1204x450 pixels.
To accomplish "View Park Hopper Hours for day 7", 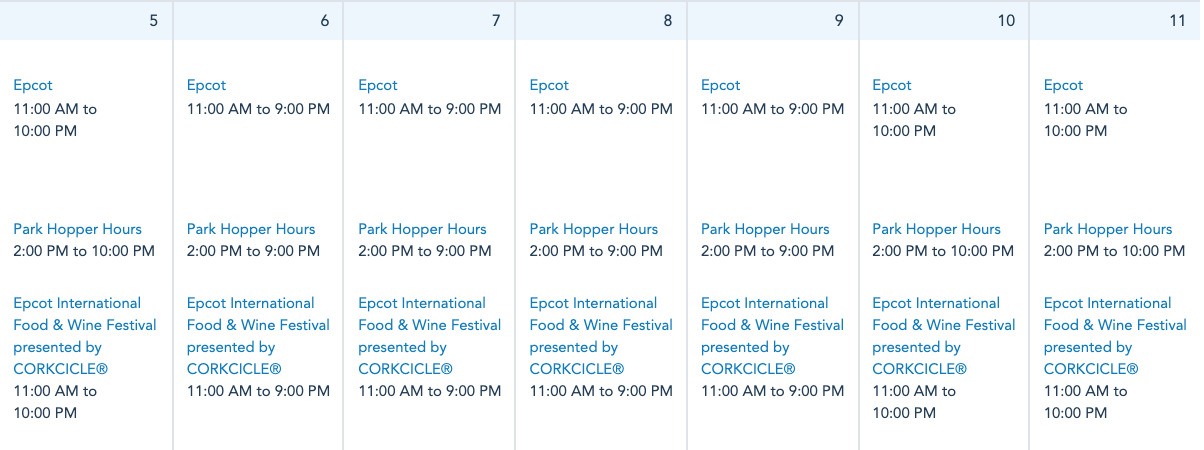I will (x=423, y=230).
